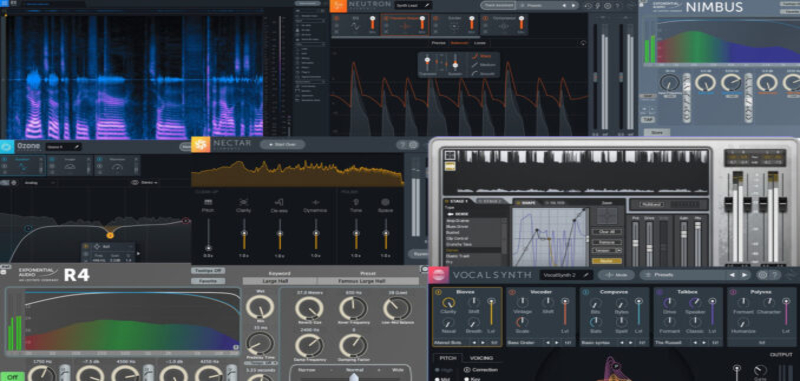Click the Ozone logo icon
Viewport: 800px width, 381px height.
point(7,146)
